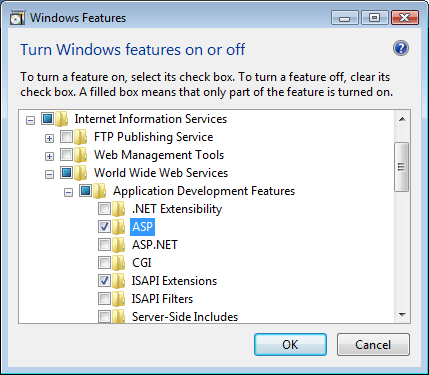The width and height of the screenshot is (429, 375).
Task: Click folder icon beside Internet Information Services
Action: pos(62,119)
